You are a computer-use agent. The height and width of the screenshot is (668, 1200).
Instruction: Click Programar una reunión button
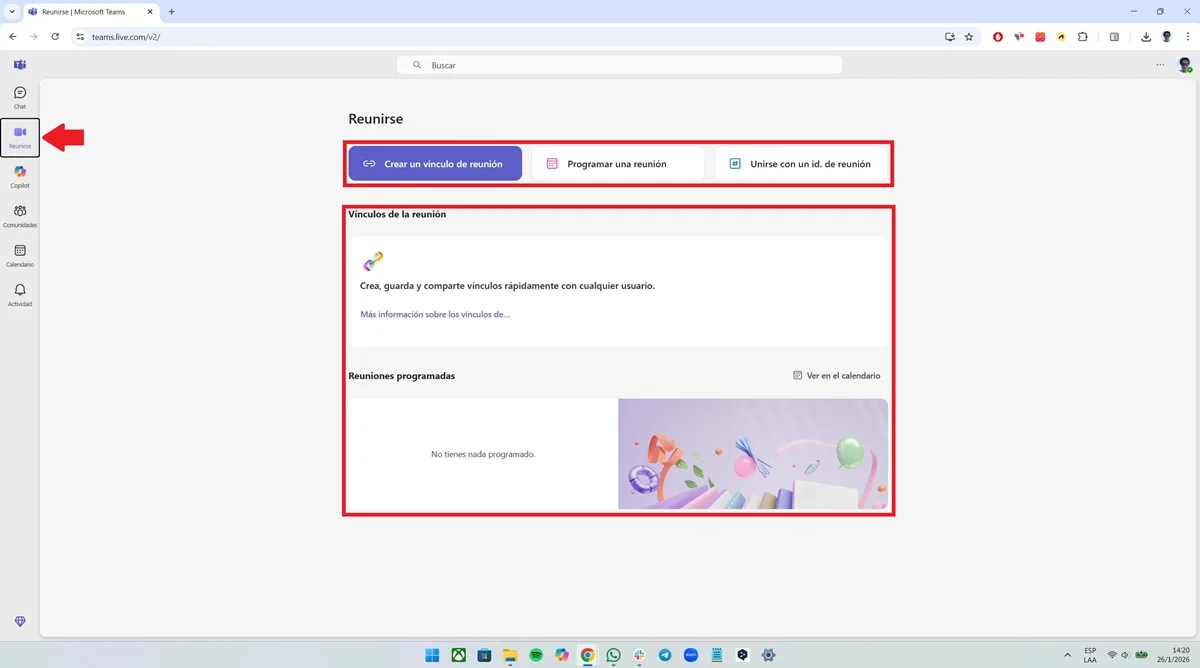(x=618, y=164)
